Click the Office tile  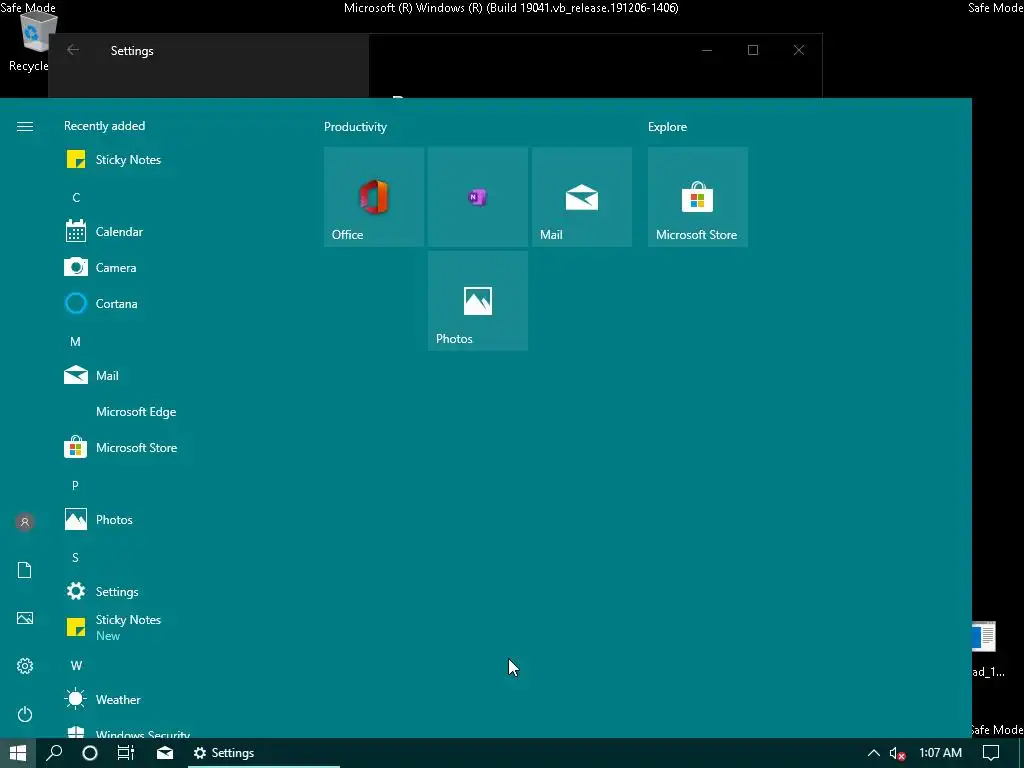(x=374, y=197)
